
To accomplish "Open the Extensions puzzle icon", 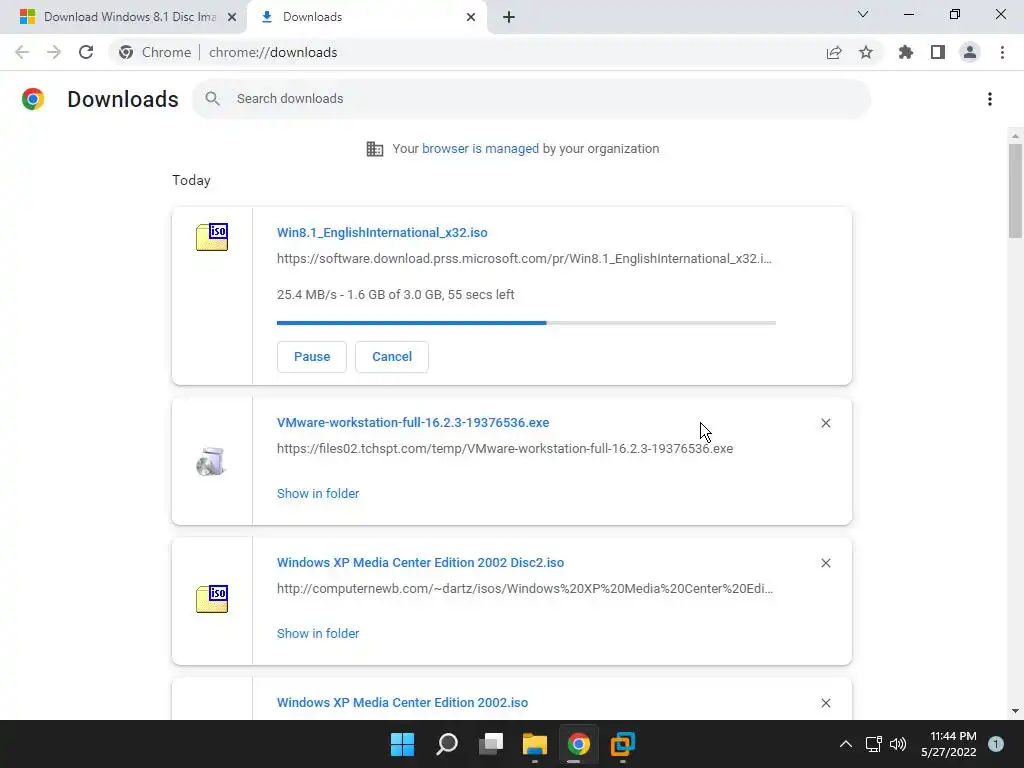I will [x=906, y=52].
